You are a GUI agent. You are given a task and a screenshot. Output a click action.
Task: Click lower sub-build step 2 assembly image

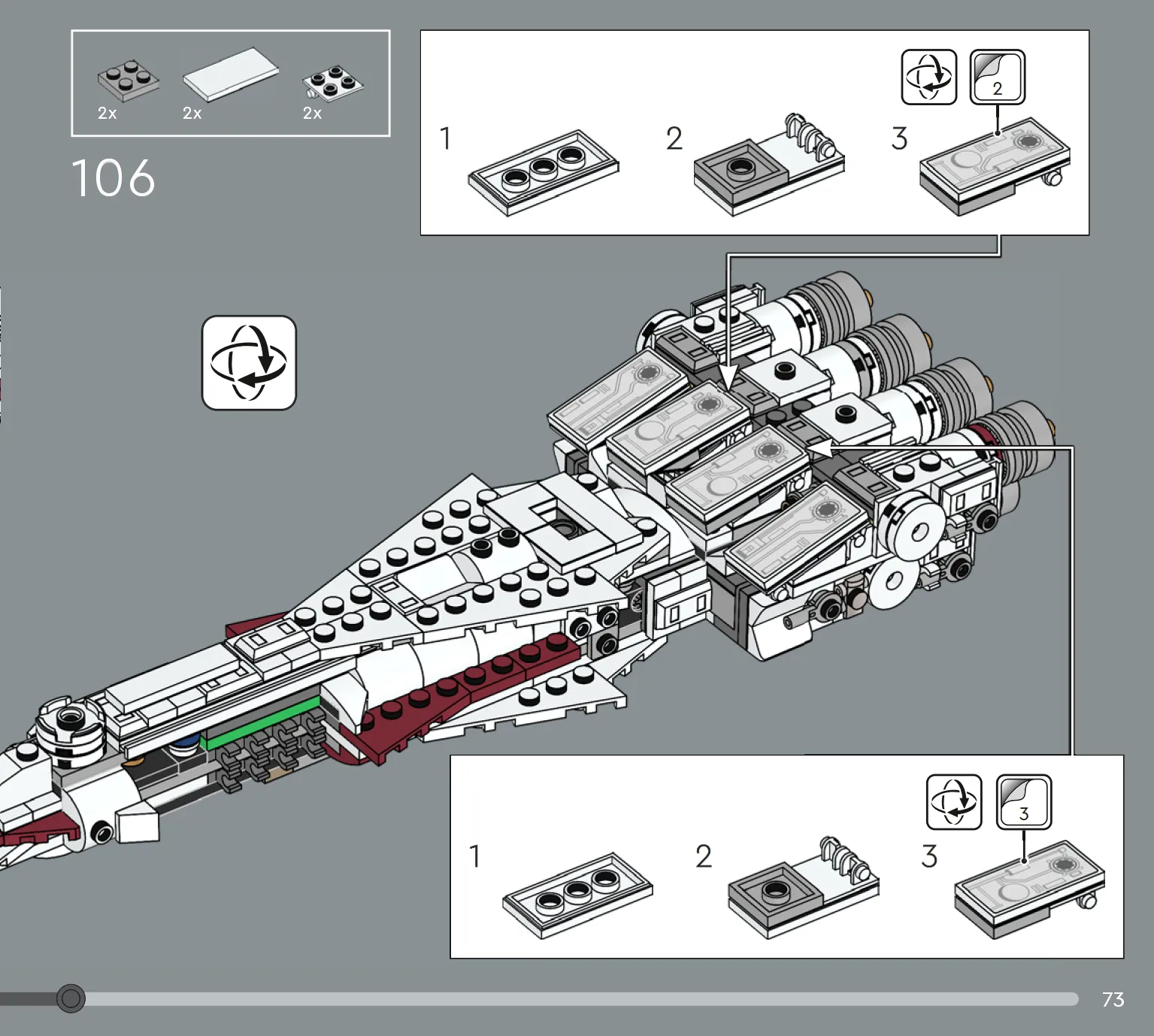pyautogui.click(x=804, y=887)
